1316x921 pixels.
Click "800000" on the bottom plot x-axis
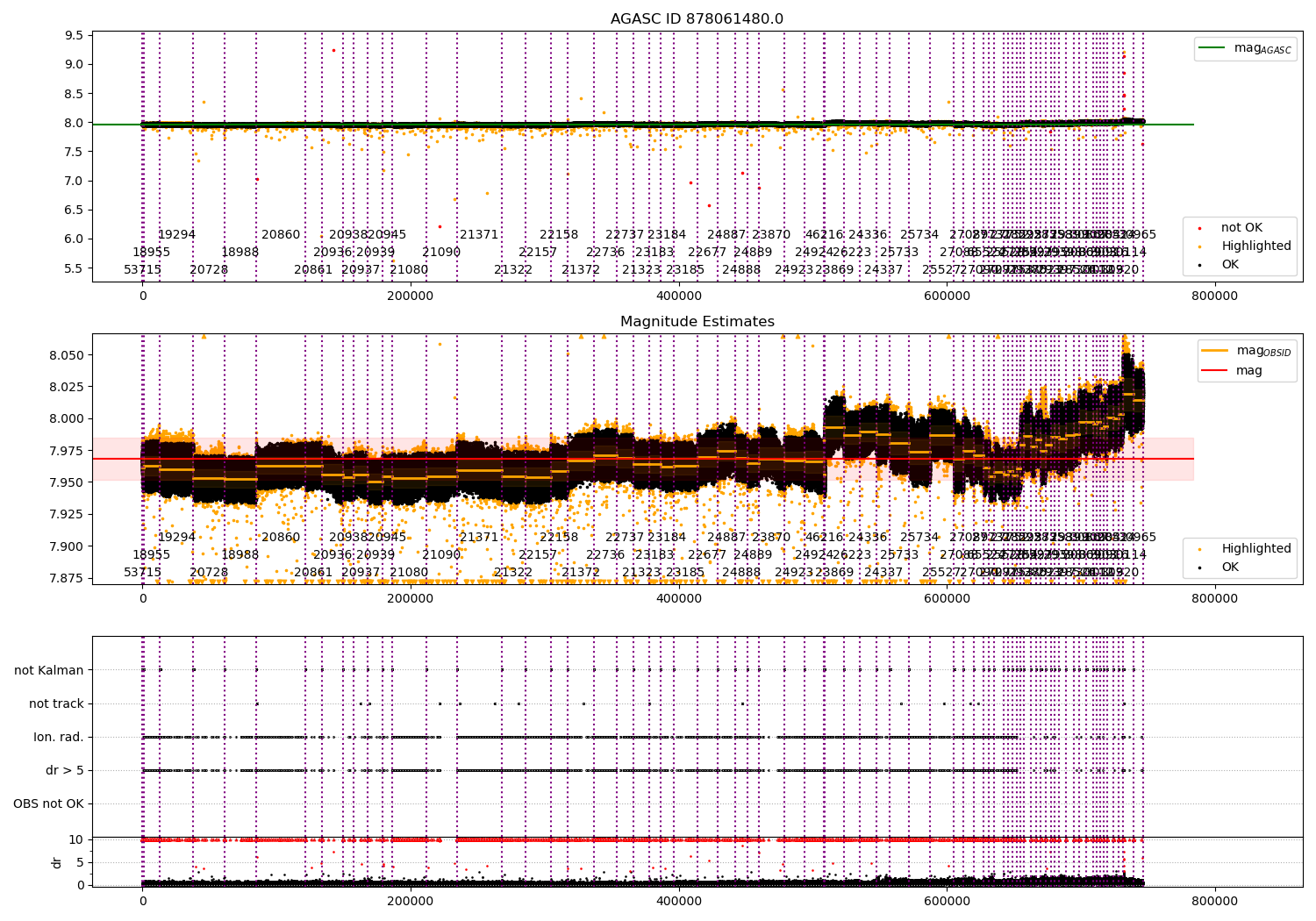1215,900
